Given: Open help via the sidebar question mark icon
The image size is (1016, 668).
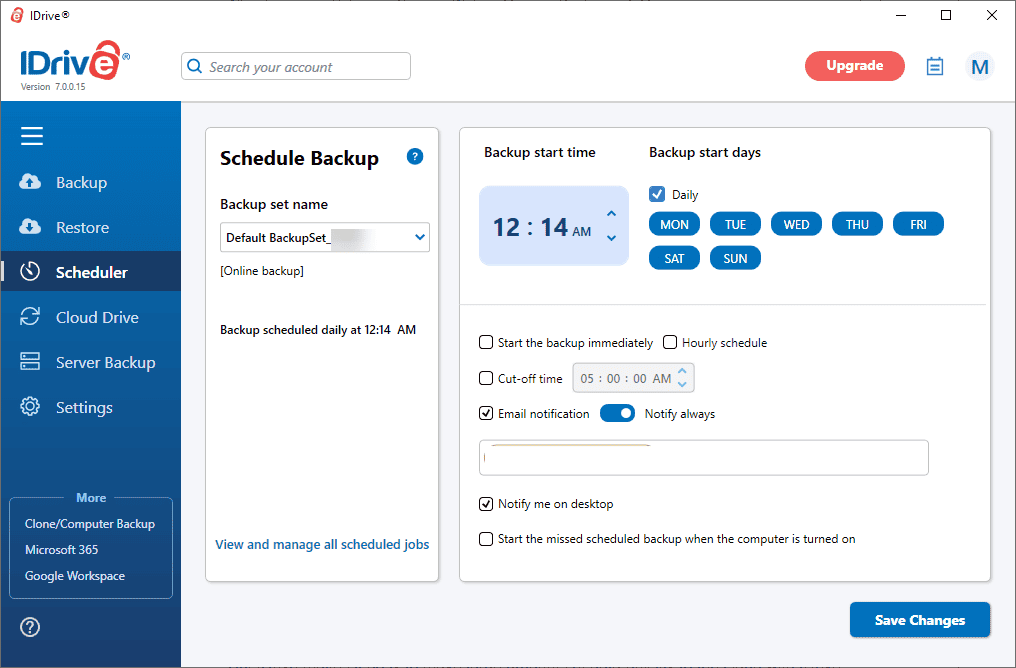Looking at the screenshot, I should [30, 627].
